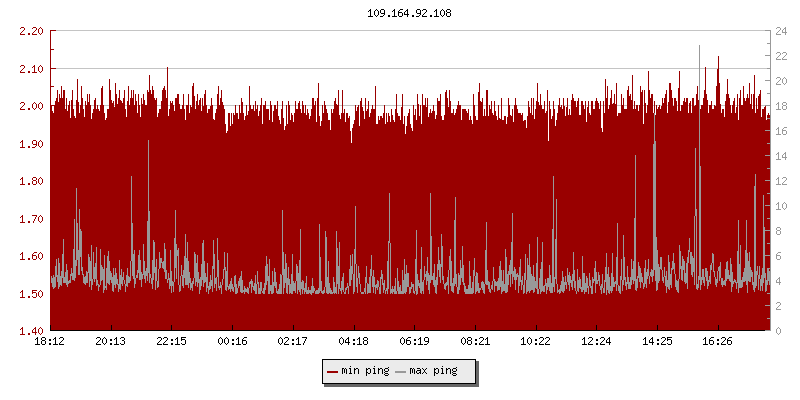The width and height of the screenshot is (800, 400).
Task: Click the dark red min ping legend swatch
Action: pyautogui.click(x=332, y=372)
